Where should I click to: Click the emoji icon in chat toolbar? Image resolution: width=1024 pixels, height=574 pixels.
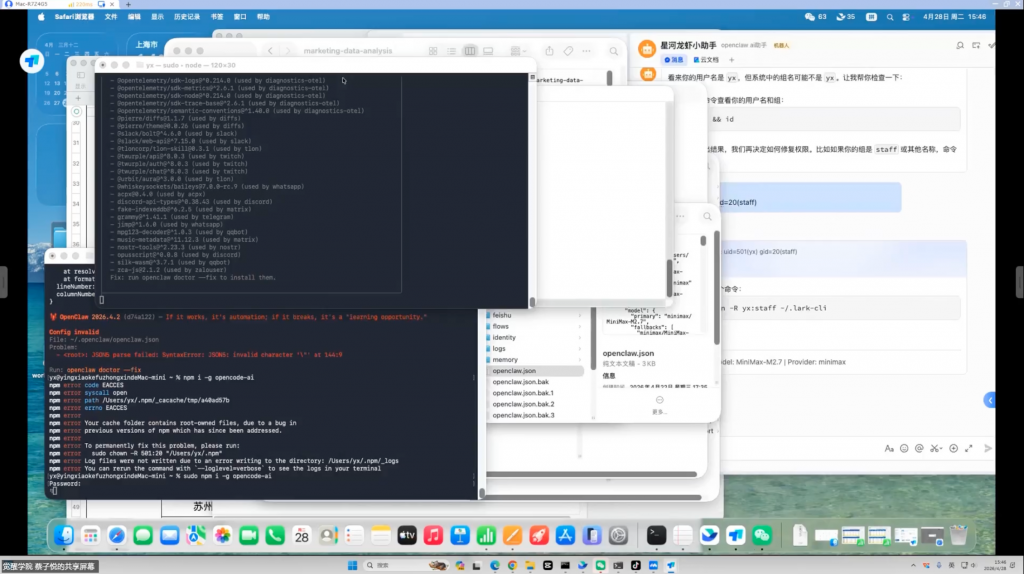coord(904,449)
